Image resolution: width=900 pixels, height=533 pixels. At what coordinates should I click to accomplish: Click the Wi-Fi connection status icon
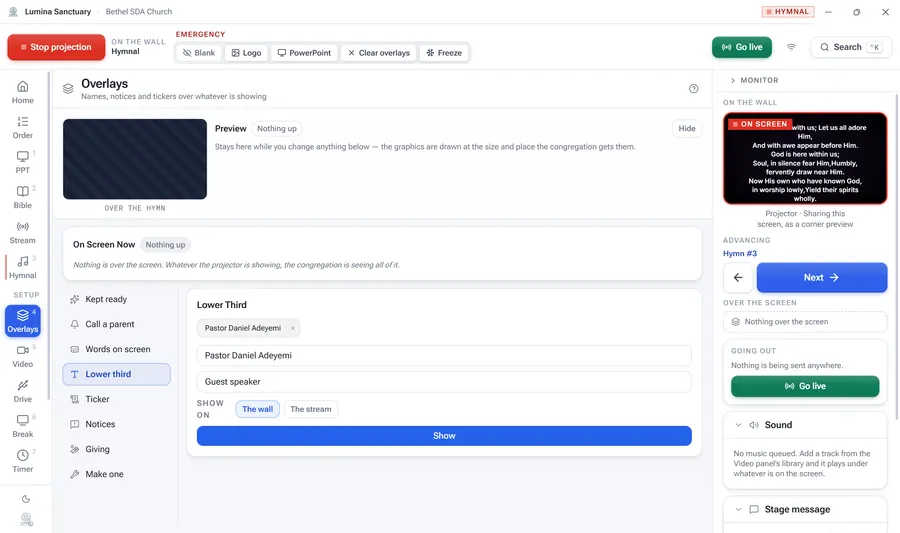(791, 47)
